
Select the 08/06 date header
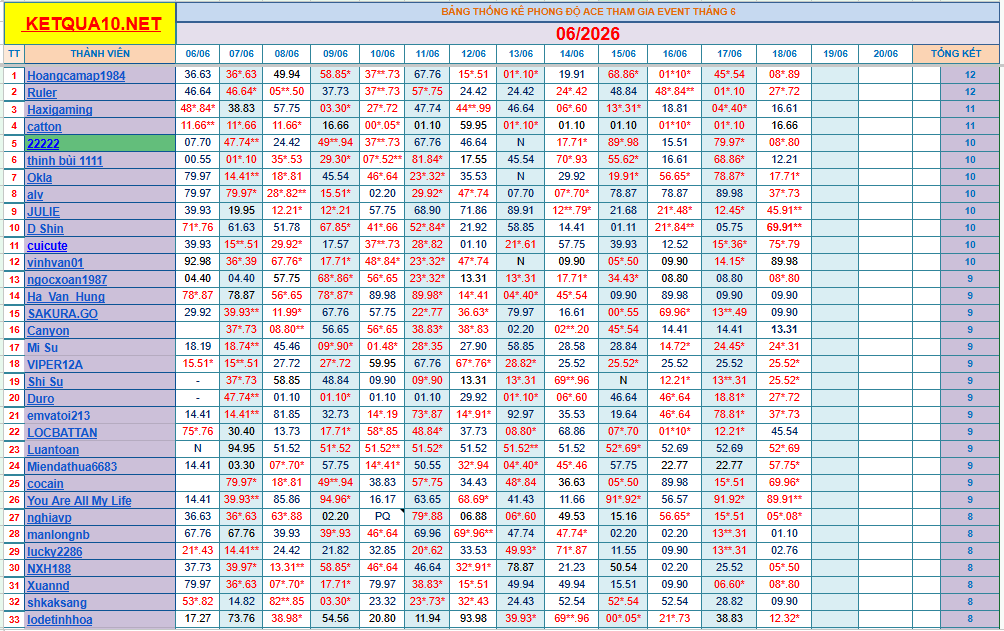tap(287, 54)
